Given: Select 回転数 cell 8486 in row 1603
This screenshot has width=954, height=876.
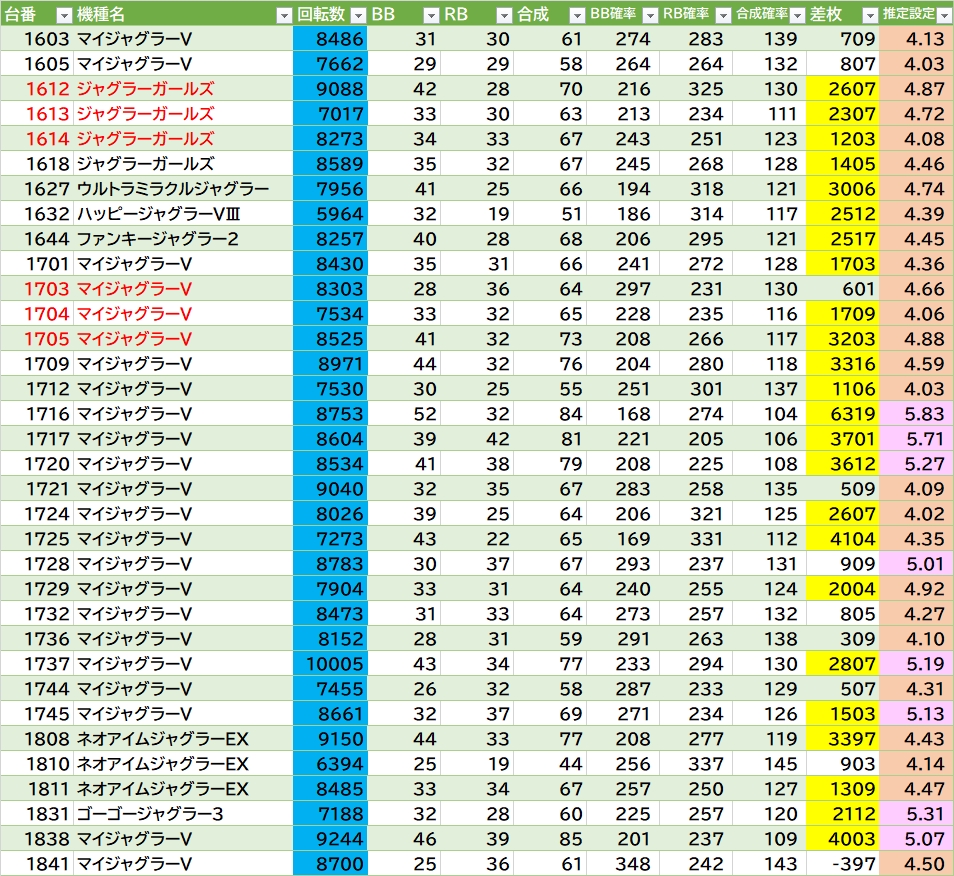Looking at the screenshot, I should pos(330,39).
